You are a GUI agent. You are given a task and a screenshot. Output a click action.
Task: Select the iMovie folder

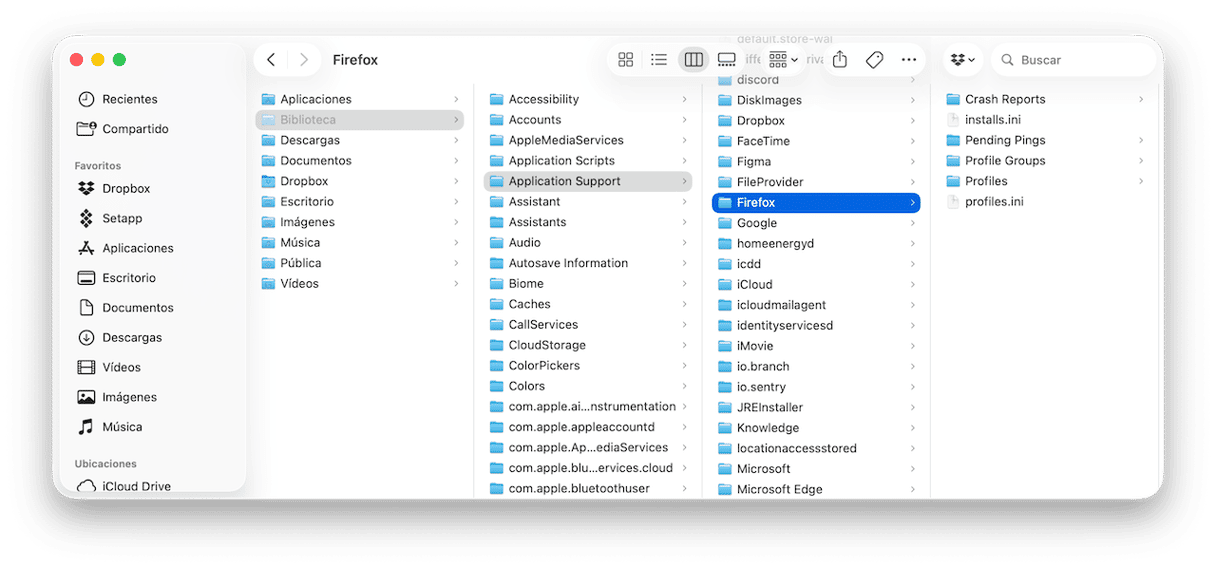pos(816,346)
